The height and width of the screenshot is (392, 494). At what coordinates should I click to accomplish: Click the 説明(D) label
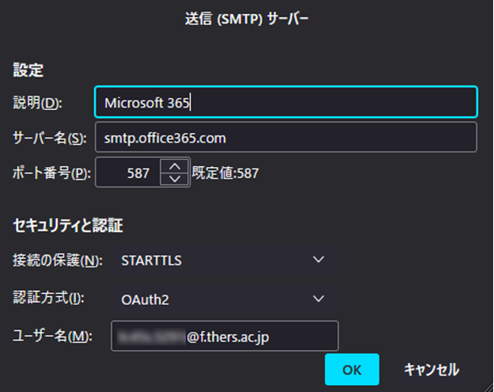37,103
